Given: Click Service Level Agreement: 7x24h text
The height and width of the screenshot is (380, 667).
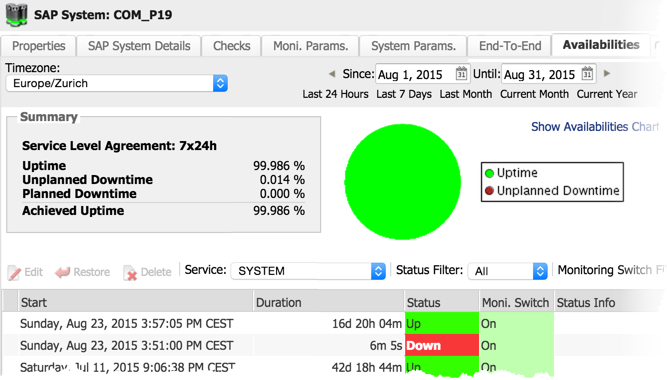Looking at the screenshot, I should coord(119,146).
